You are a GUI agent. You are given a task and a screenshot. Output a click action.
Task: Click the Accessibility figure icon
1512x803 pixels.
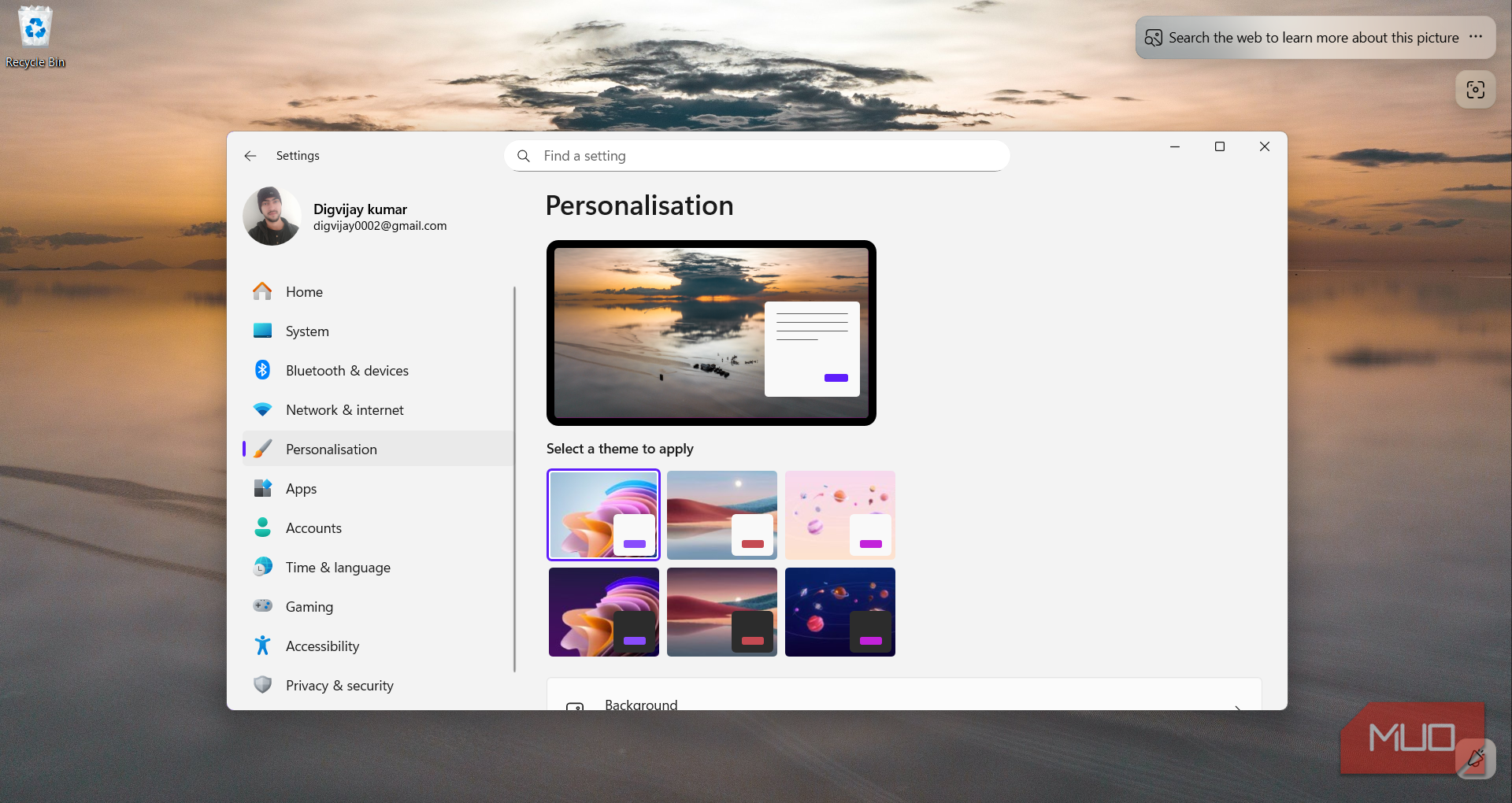tap(262, 646)
